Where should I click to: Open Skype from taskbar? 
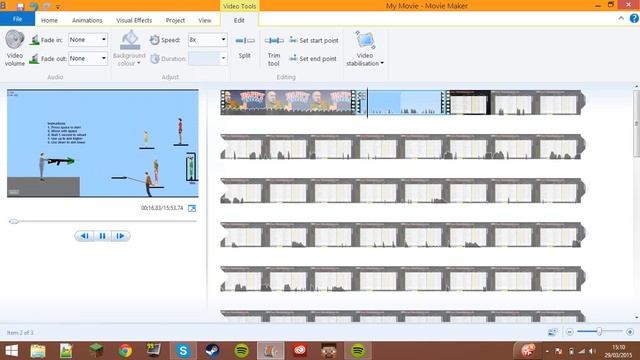[183, 351]
